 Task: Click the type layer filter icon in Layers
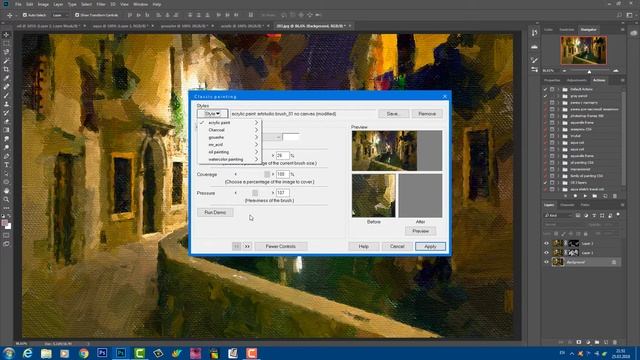(594, 215)
